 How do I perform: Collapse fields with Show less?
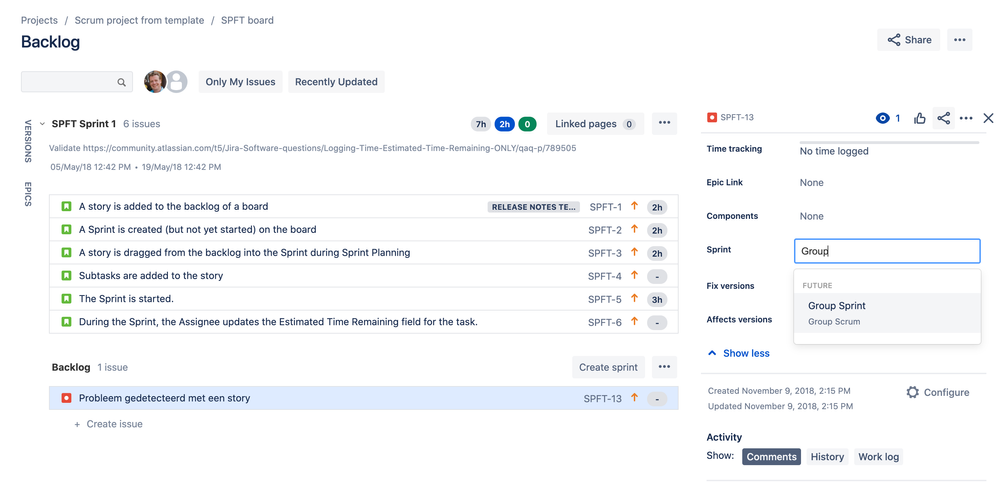point(739,353)
